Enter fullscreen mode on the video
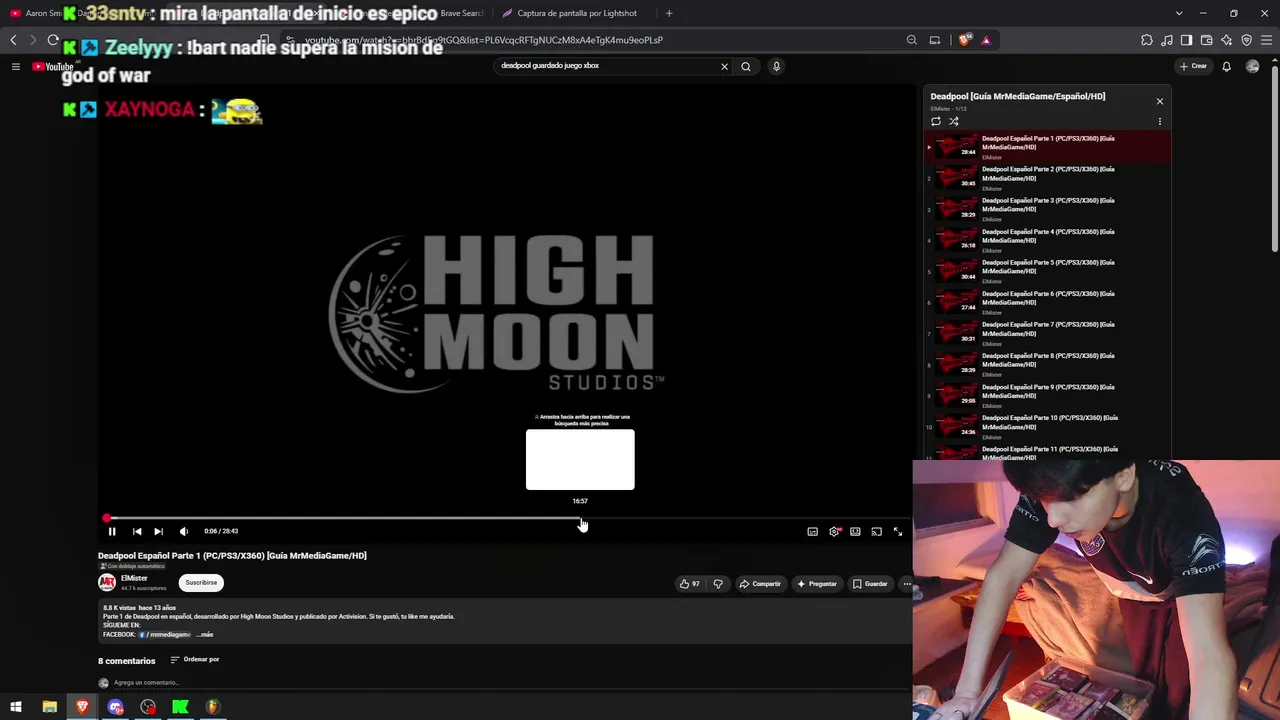 [897, 532]
